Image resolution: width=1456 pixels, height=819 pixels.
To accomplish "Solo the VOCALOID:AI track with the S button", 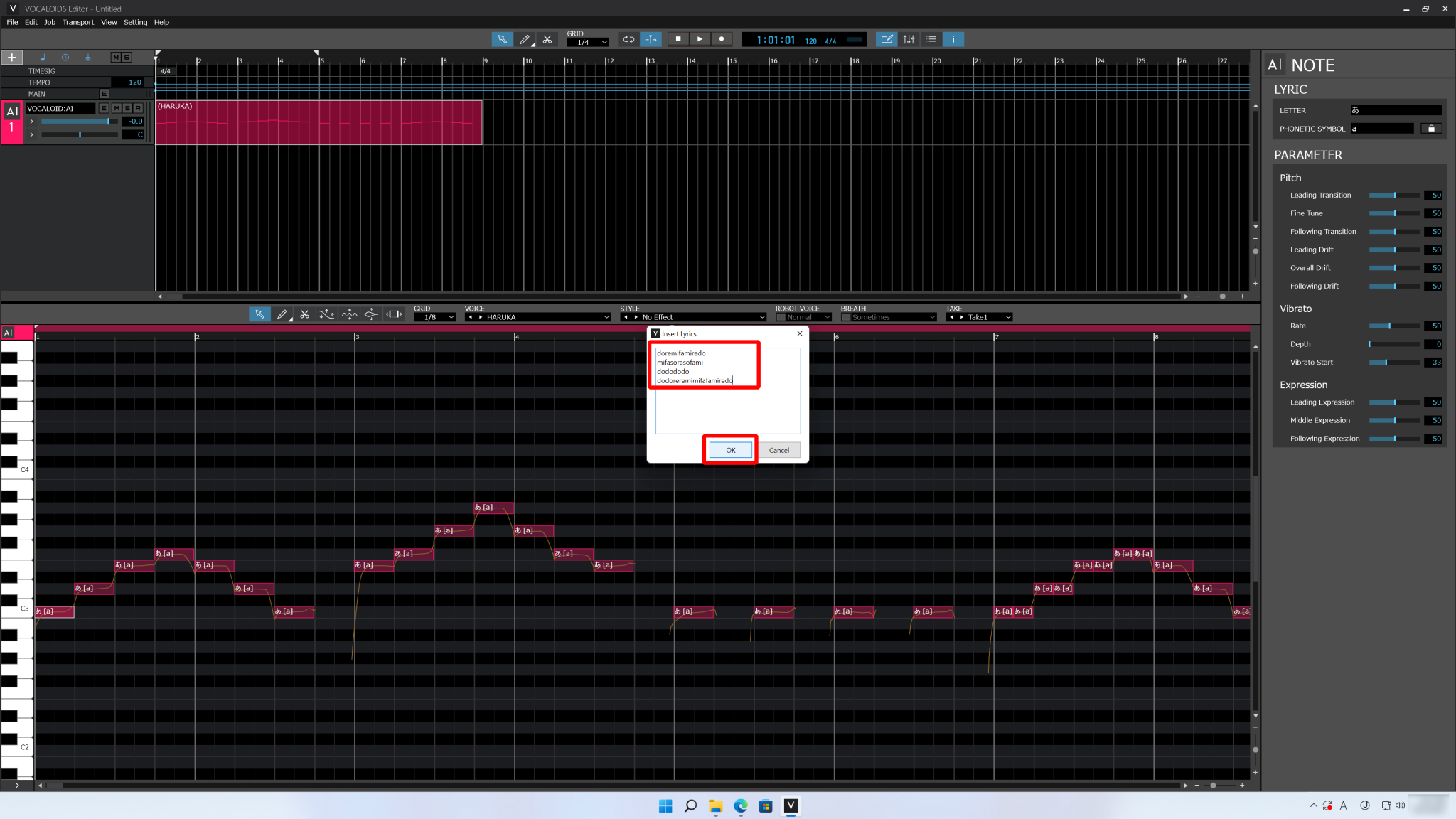I will click(x=127, y=108).
